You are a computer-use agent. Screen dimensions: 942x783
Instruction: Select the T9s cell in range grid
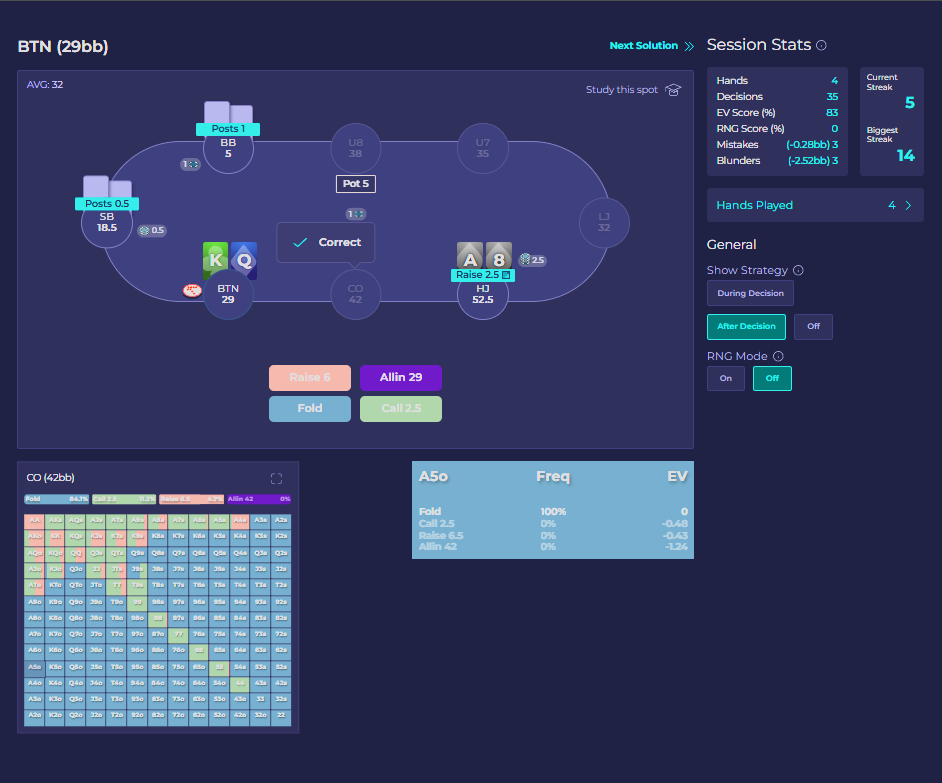(137, 585)
